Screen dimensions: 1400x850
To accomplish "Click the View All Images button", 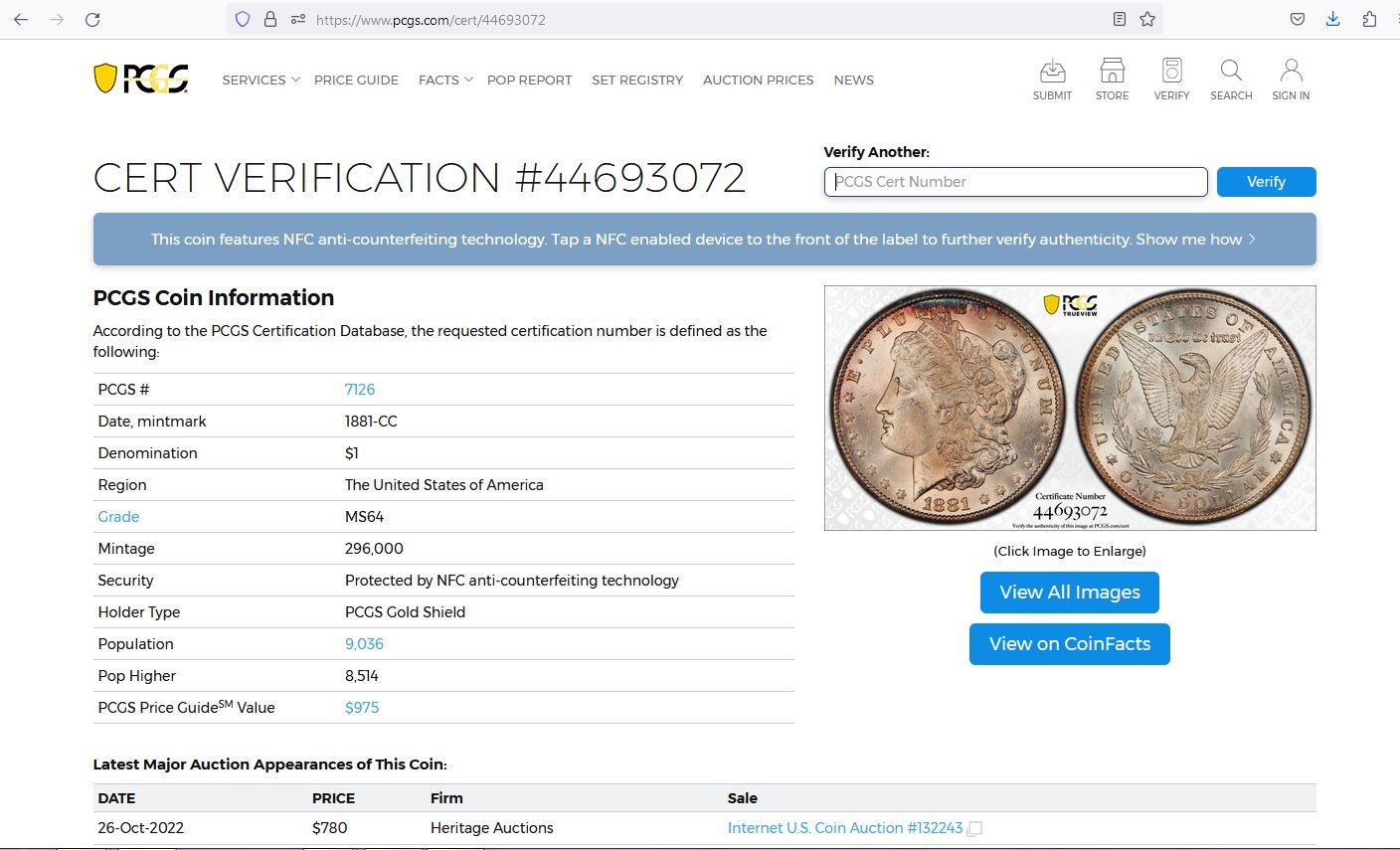I will point(1069,593).
